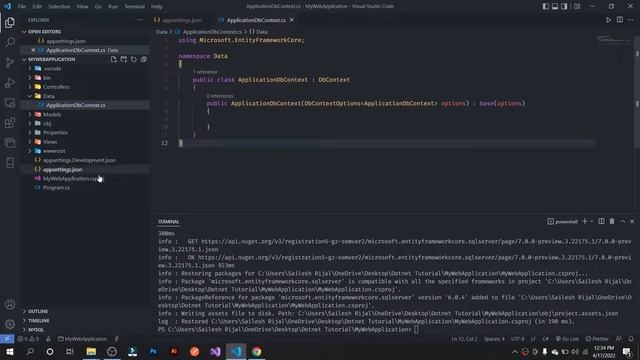The image size is (640, 360).
Task: Toggle bottom panel layout icon
Action: pos(555,6)
